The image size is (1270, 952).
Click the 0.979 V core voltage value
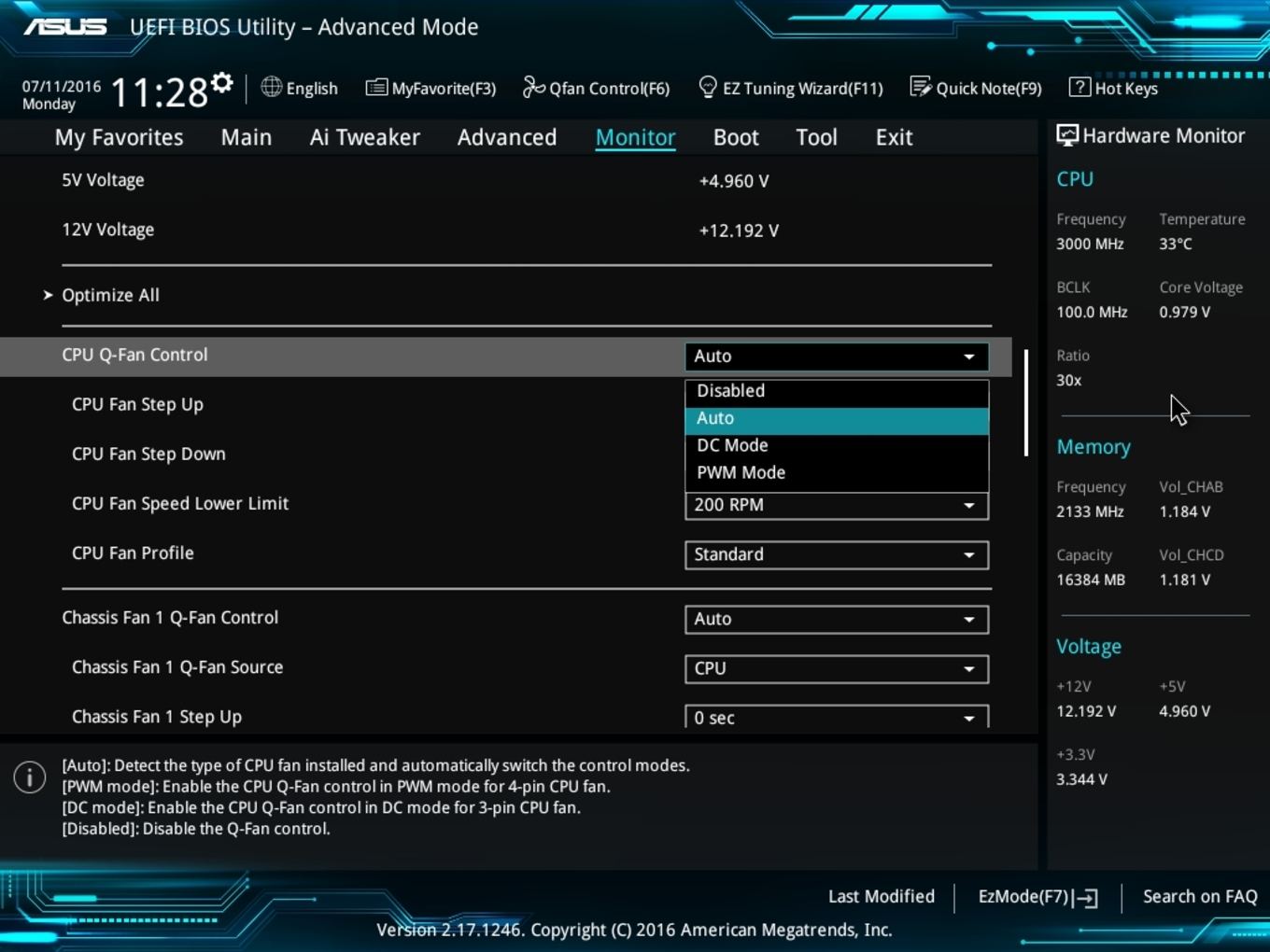(1185, 312)
